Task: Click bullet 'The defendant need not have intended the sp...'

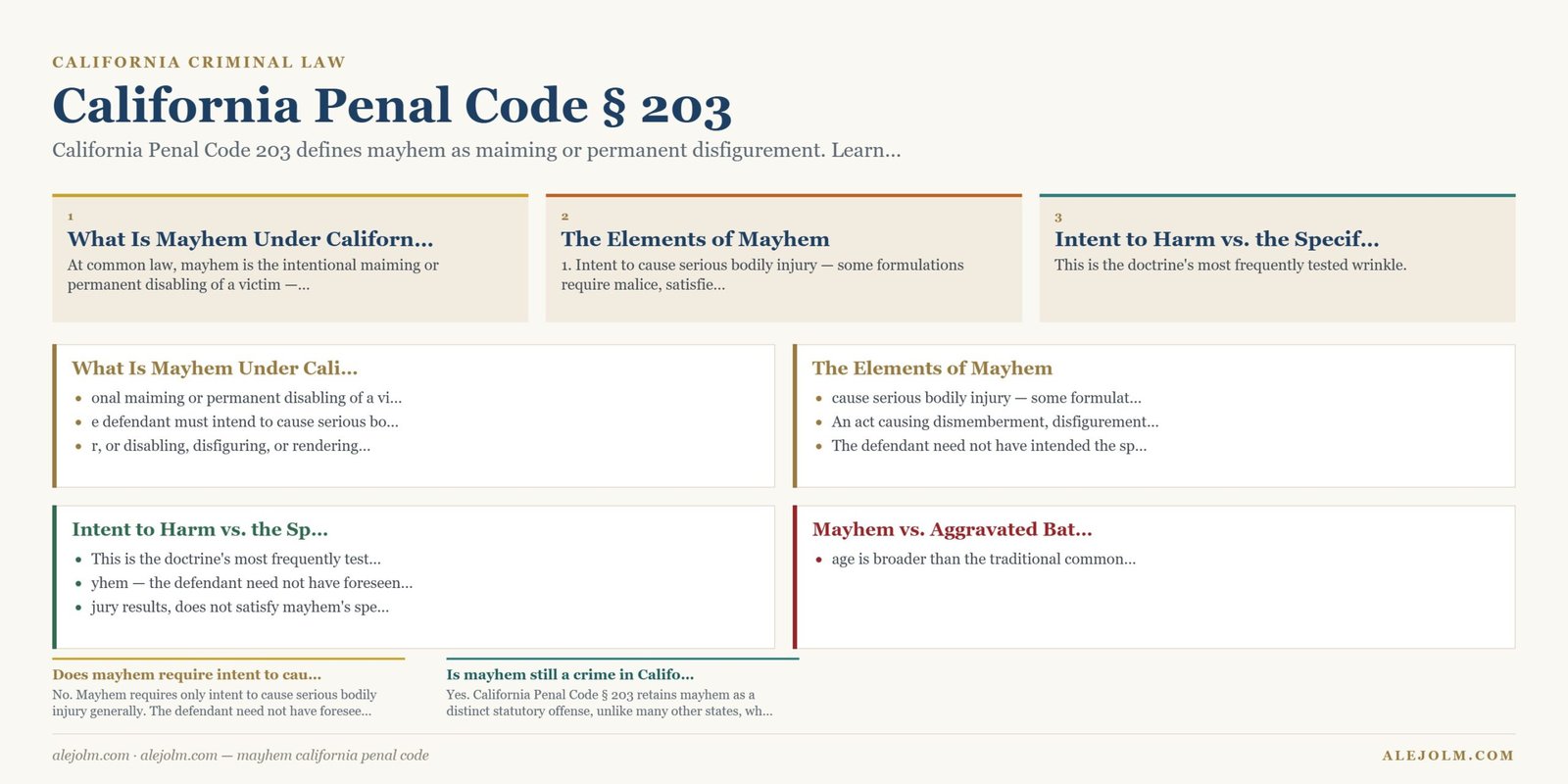Action: pos(989,446)
